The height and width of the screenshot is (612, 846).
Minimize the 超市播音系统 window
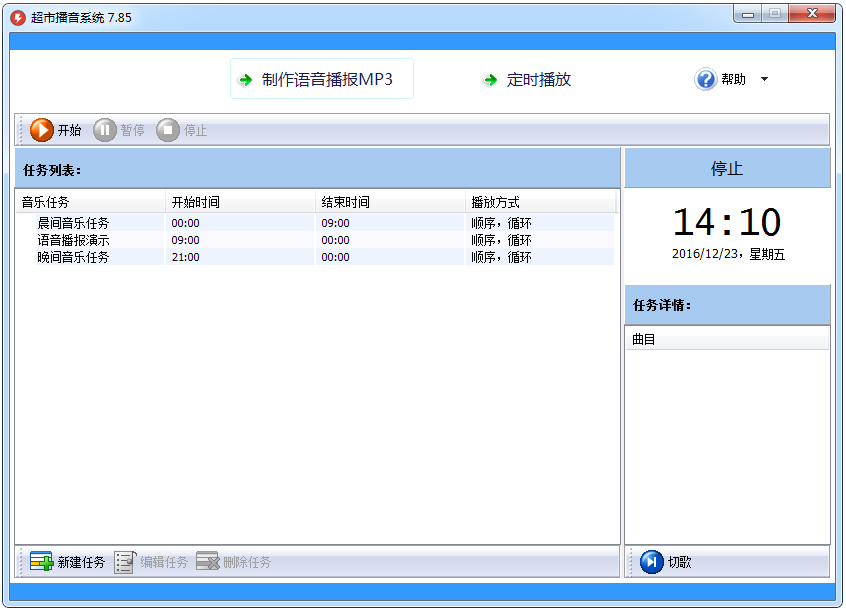click(748, 14)
